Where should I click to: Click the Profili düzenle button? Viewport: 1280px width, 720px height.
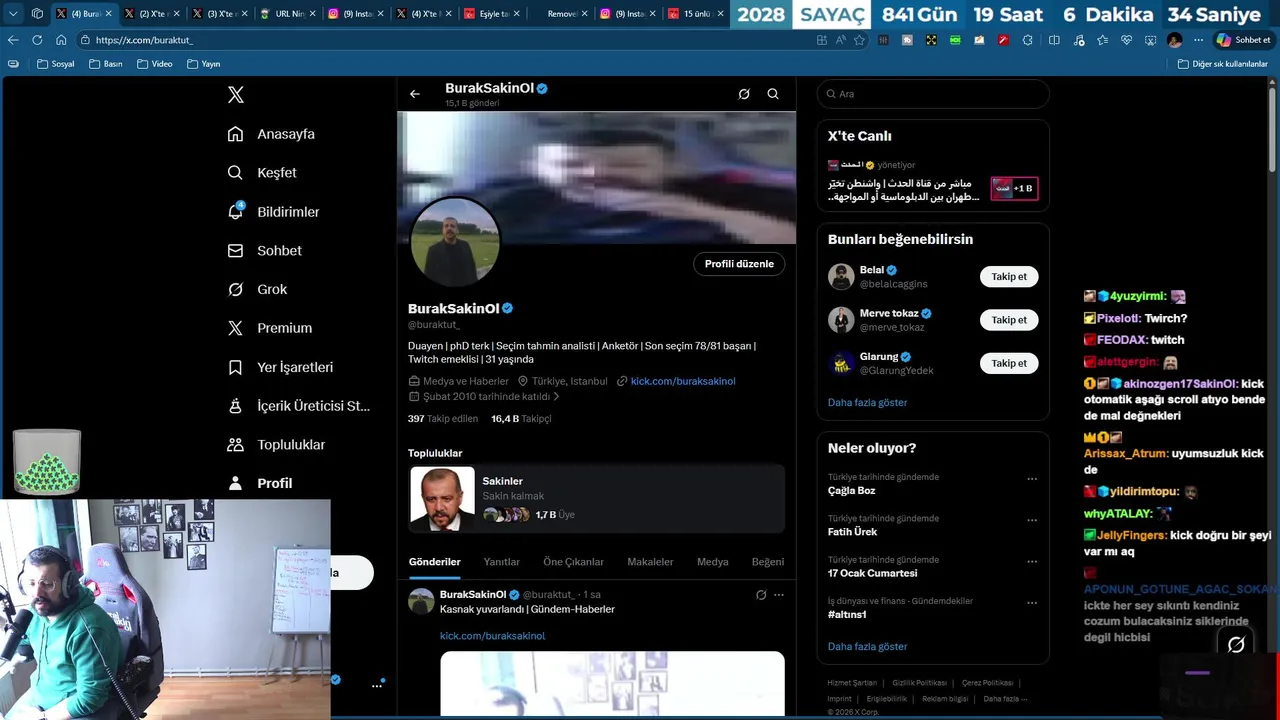point(739,264)
